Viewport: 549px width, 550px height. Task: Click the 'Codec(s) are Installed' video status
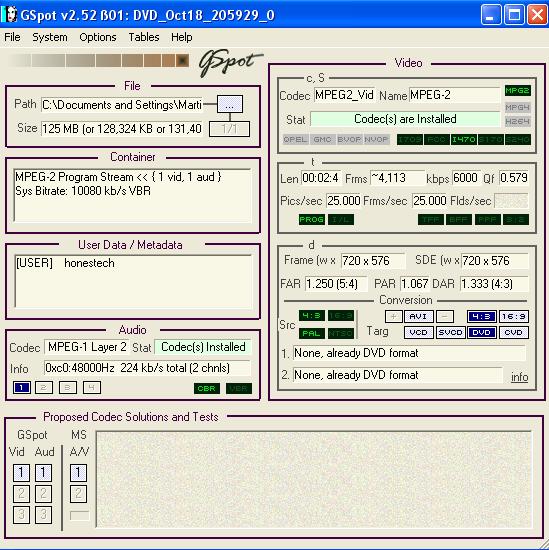click(405, 119)
